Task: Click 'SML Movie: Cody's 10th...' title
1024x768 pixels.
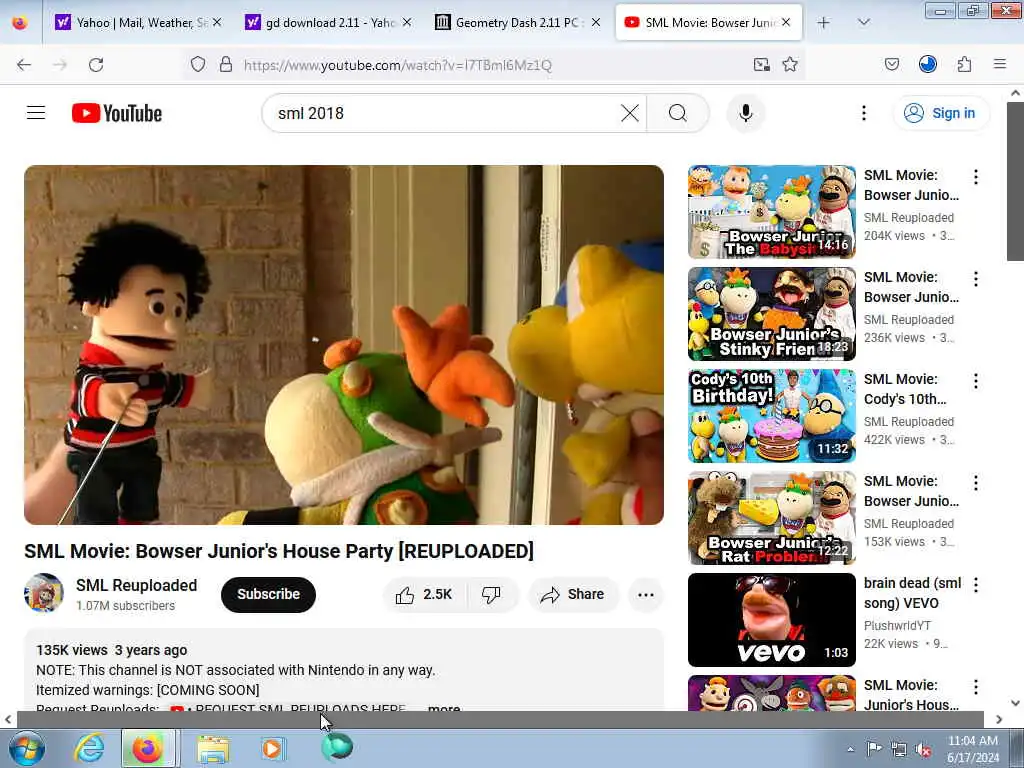Action: click(x=904, y=389)
